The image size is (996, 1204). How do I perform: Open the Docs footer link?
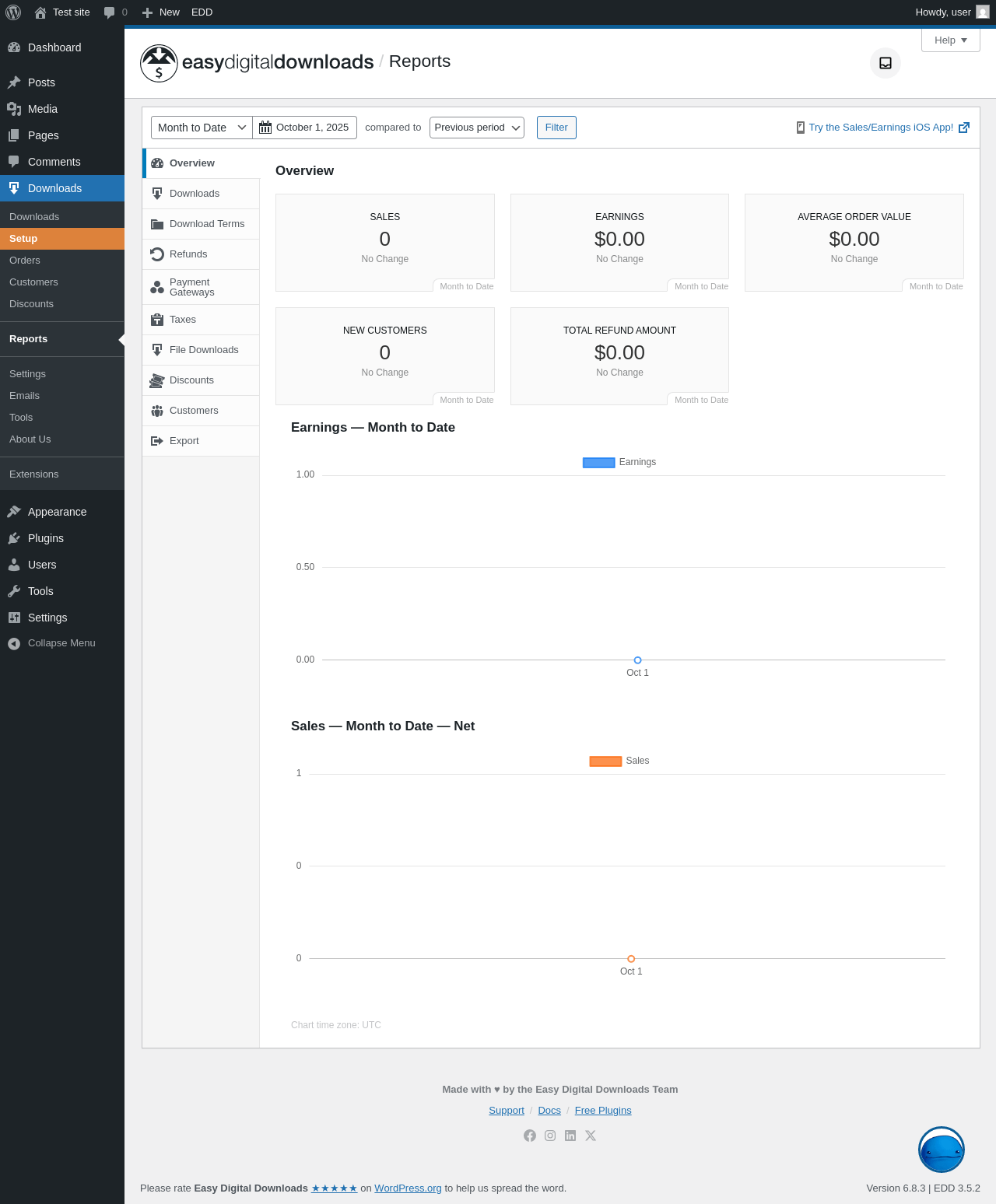pyautogui.click(x=549, y=1111)
